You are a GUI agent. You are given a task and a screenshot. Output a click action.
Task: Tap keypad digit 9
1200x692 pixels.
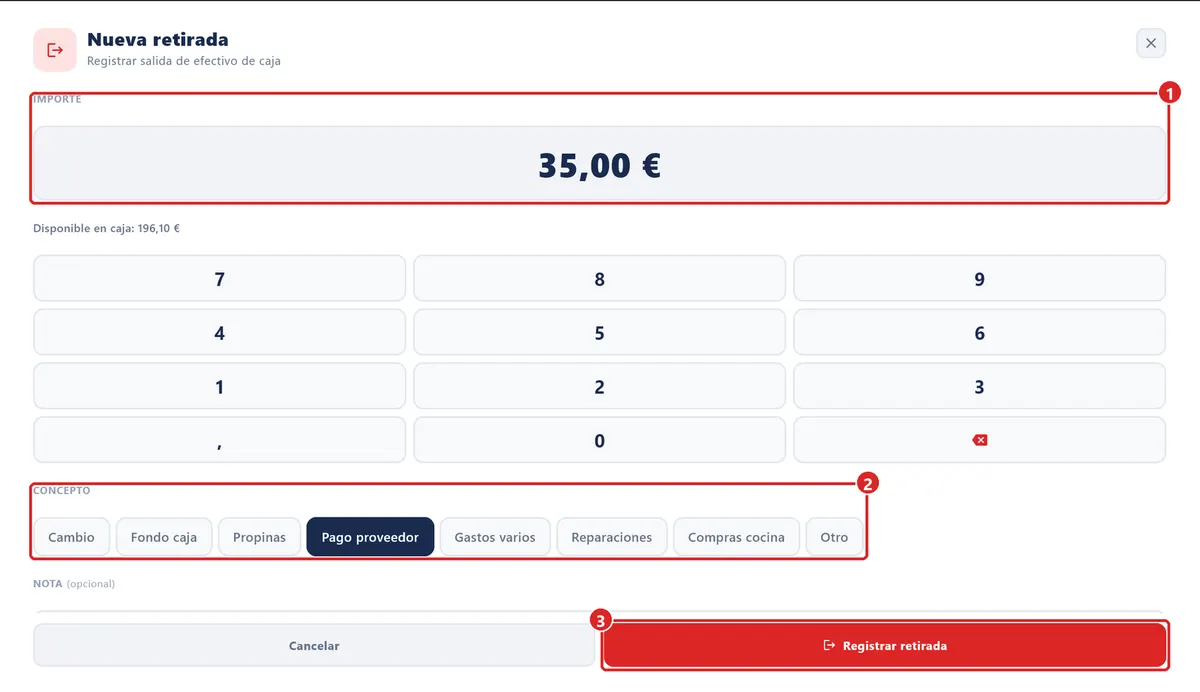pos(979,279)
